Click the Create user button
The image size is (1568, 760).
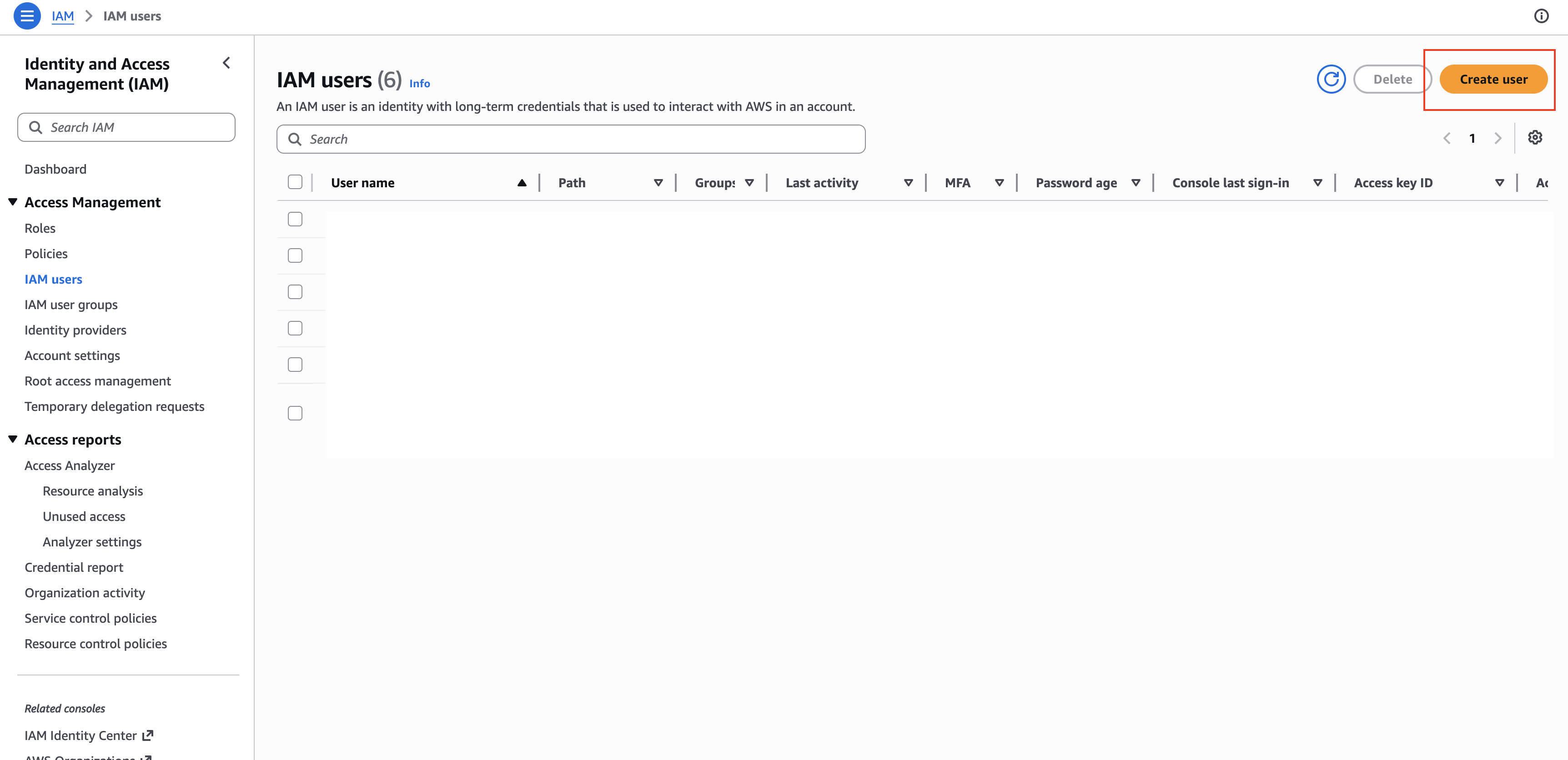pos(1493,79)
